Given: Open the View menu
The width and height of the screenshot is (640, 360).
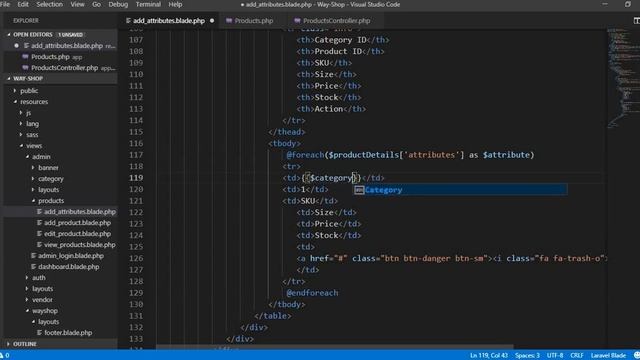Looking at the screenshot, I should coord(77,4).
